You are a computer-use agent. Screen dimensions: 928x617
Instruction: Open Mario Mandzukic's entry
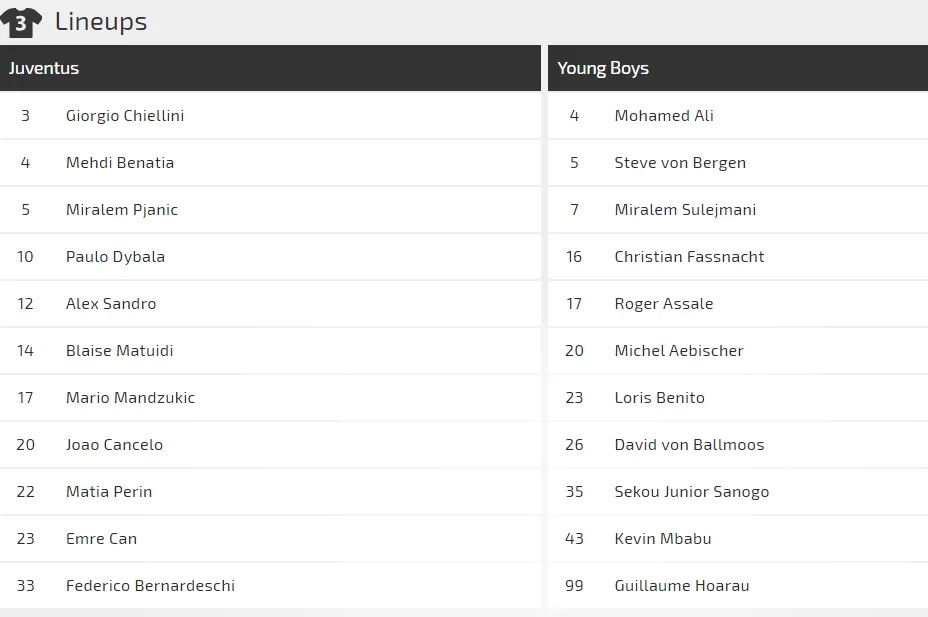(130, 397)
